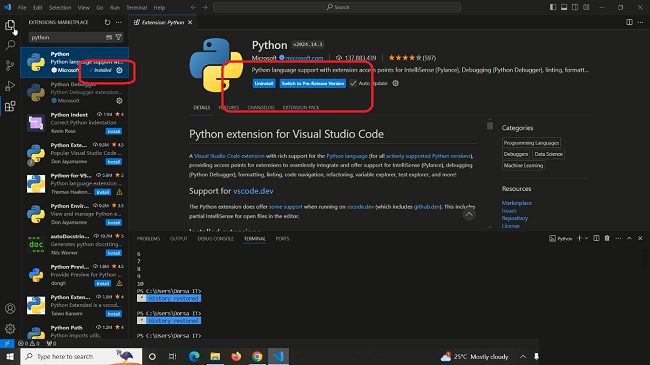
Task: Open the Search view in activity bar
Action: pyautogui.click(x=10, y=45)
